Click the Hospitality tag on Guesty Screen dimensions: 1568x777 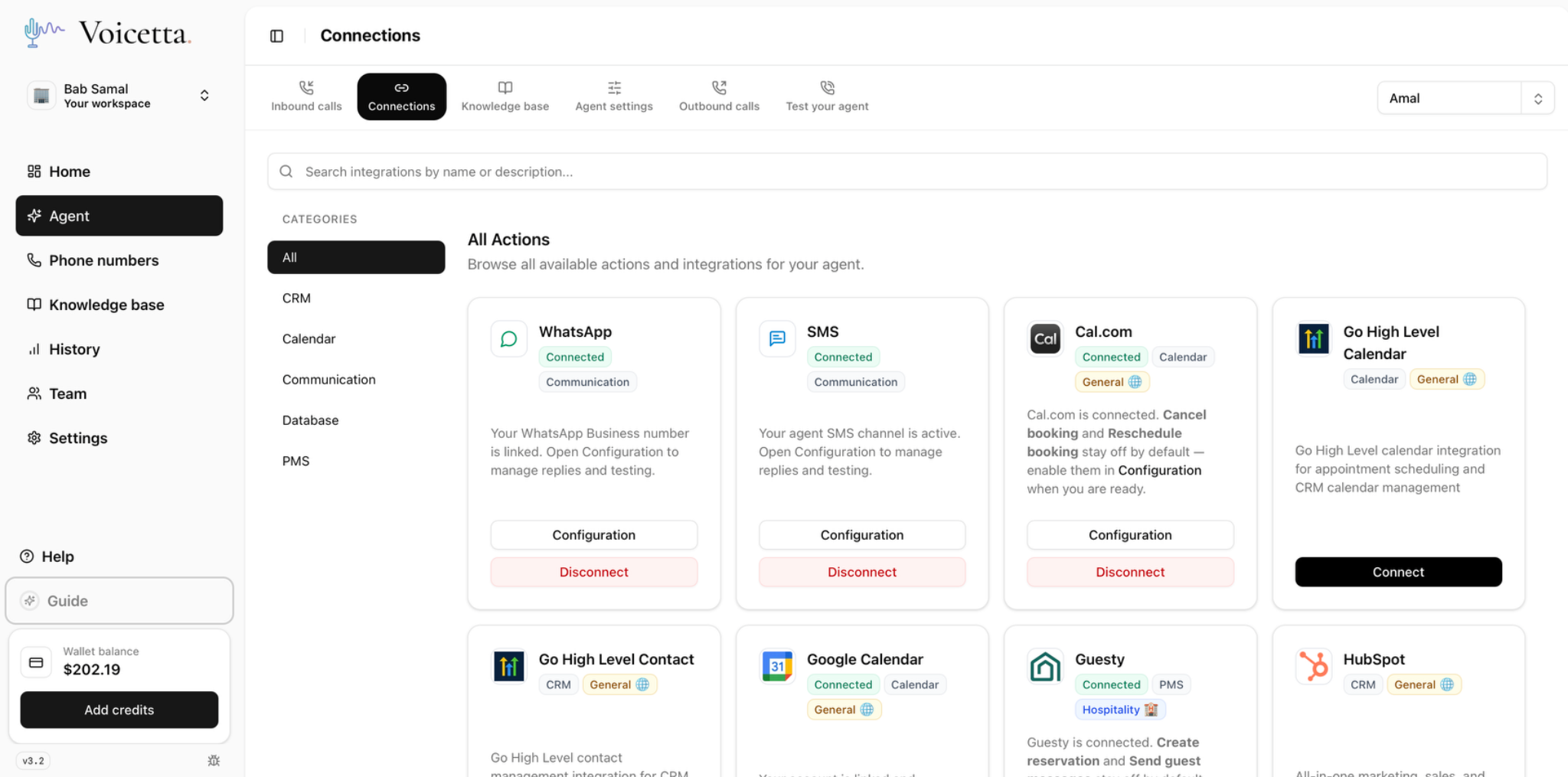pos(1120,710)
